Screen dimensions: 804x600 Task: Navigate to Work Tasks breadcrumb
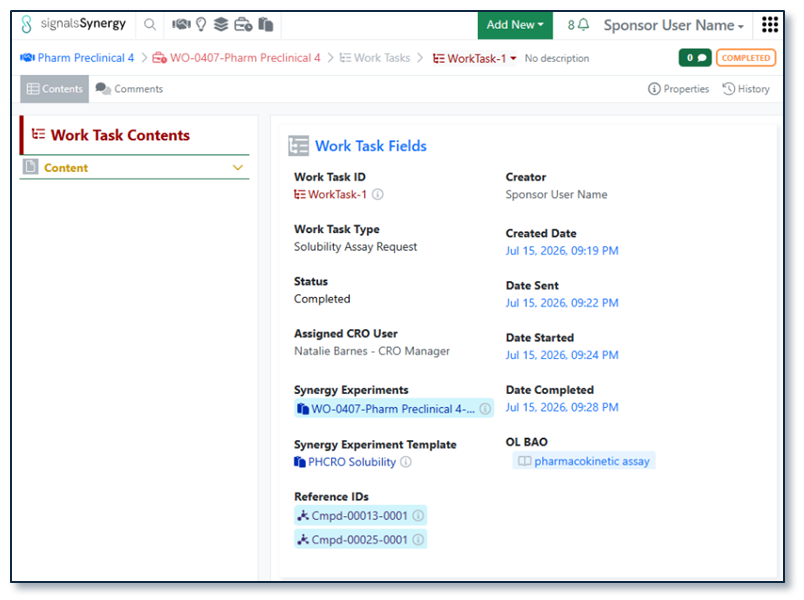coord(375,58)
